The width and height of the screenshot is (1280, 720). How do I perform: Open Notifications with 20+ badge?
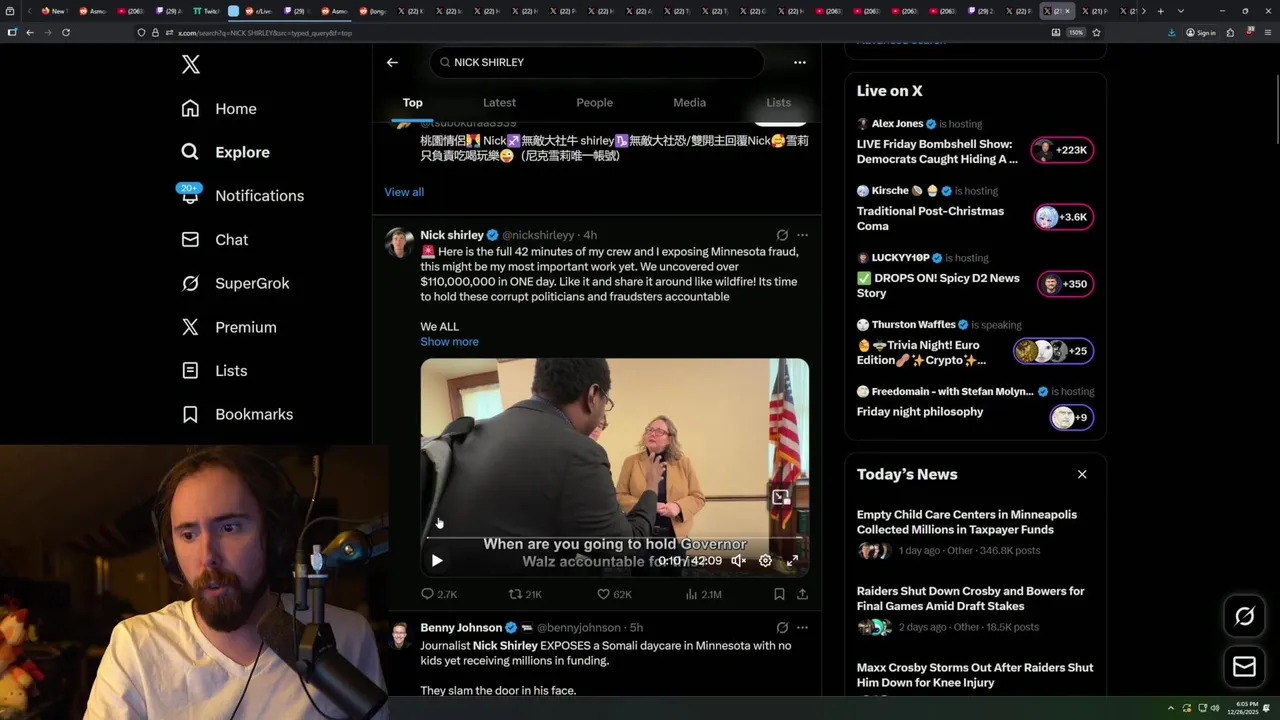(x=241, y=195)
